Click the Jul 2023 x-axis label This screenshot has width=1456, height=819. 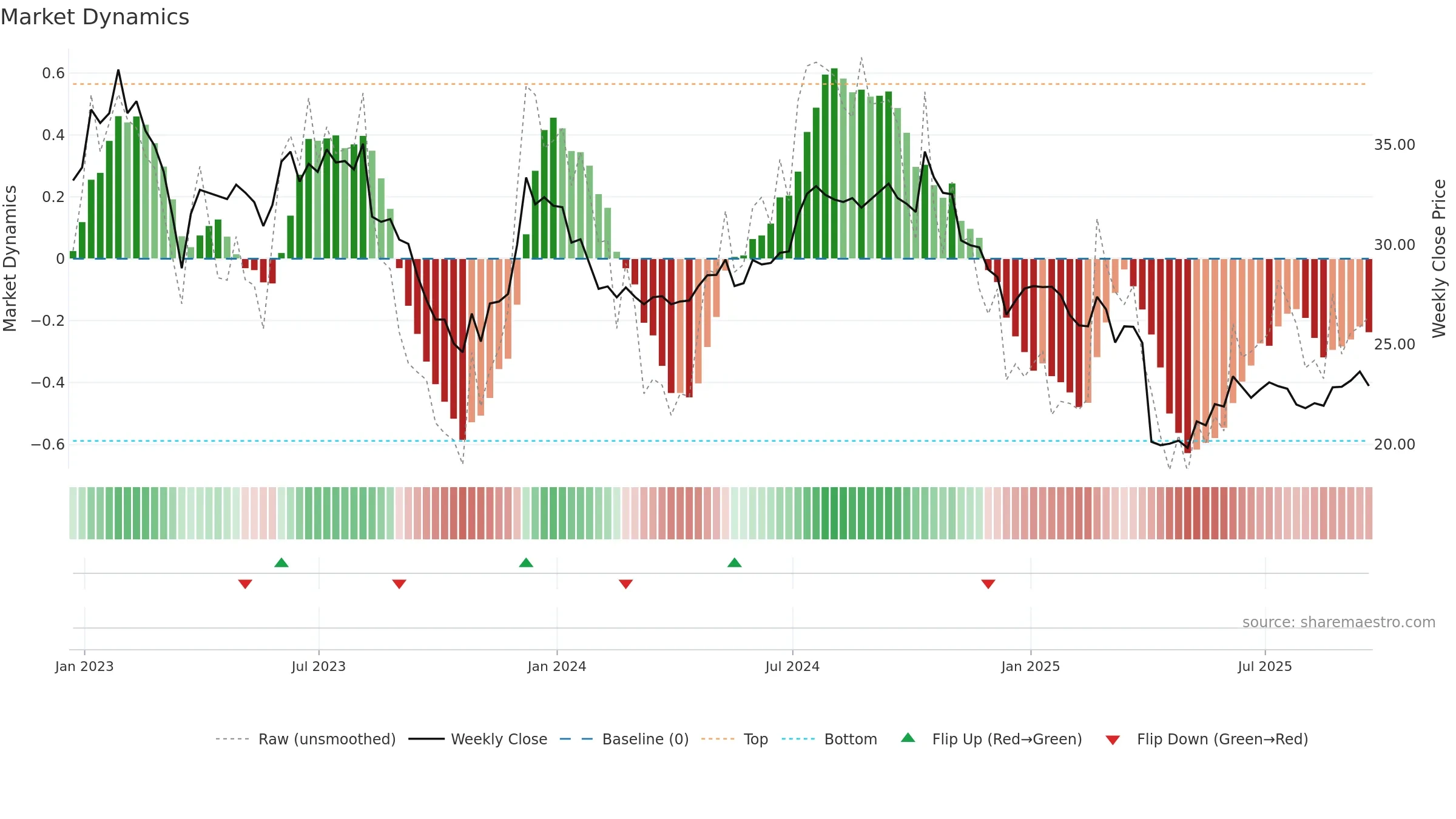pos(318,666)
